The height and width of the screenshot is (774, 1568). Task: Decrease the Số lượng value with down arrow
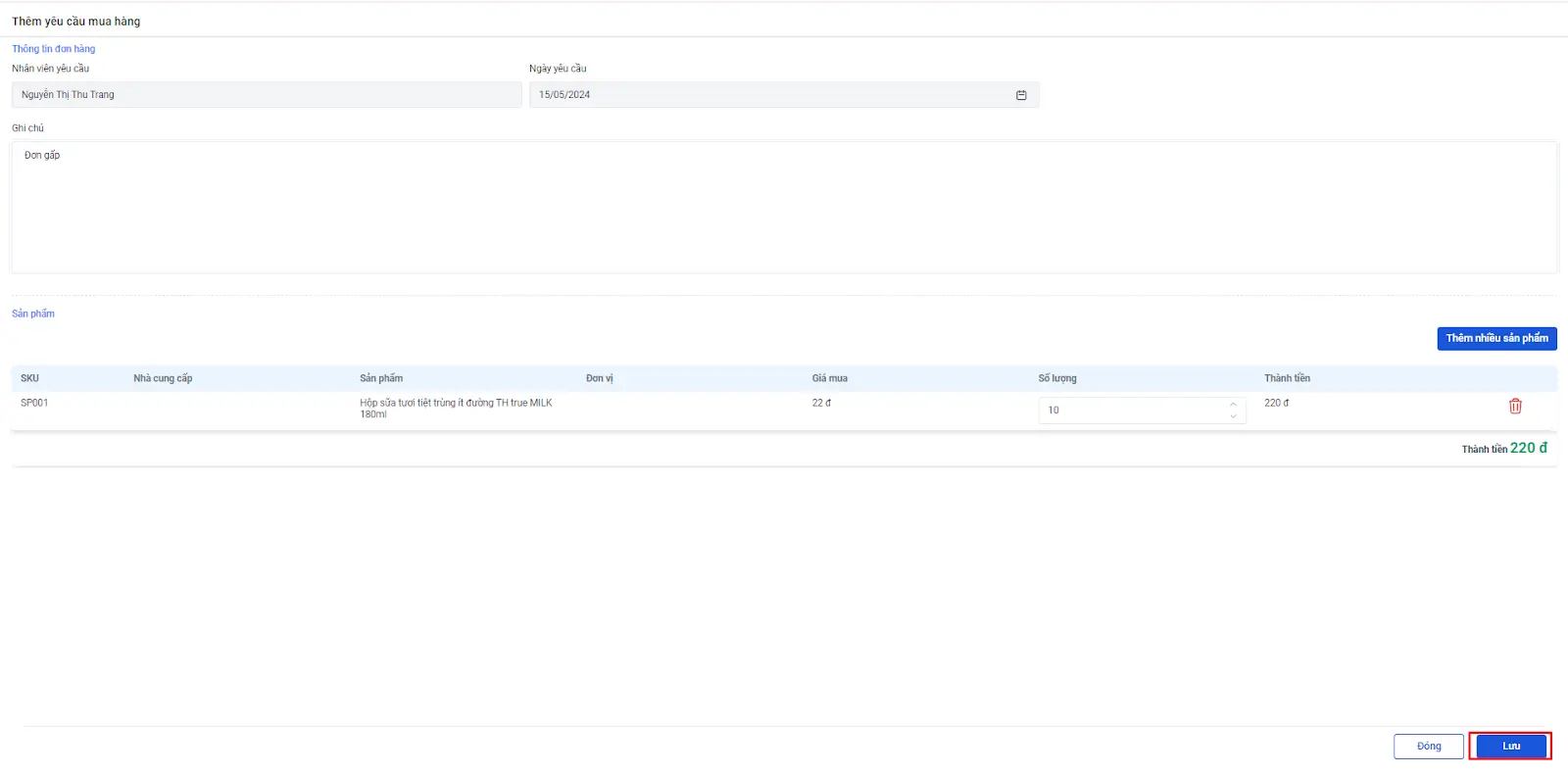pyautogui.click(x=1233, y=416)
